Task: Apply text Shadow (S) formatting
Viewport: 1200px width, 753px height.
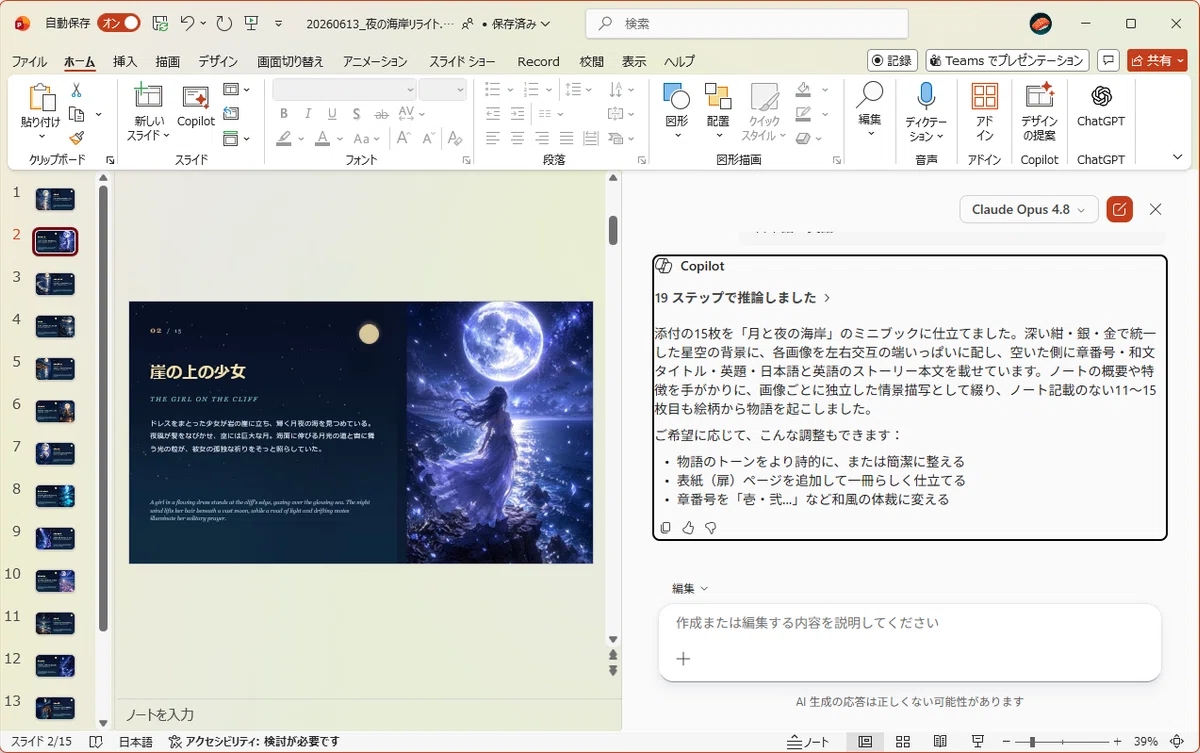Action: coord(355,114)
